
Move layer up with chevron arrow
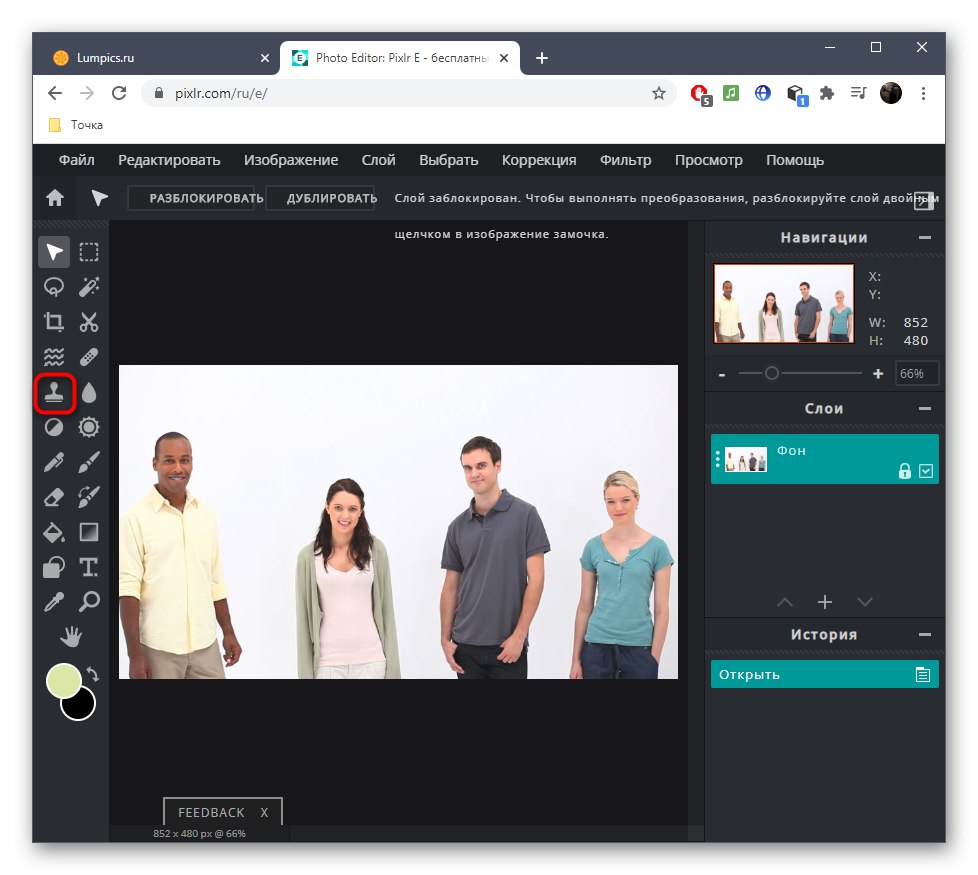785,602
